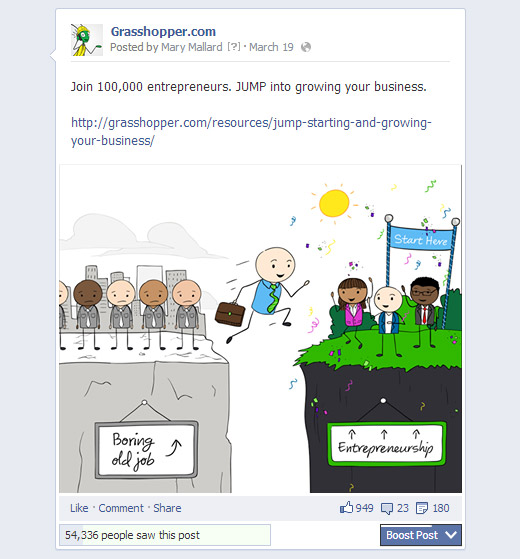Image resolution: width=520 pixels, height=559 pixels.
Task: Click the globe public privacy icon
Action: point(306,47)
